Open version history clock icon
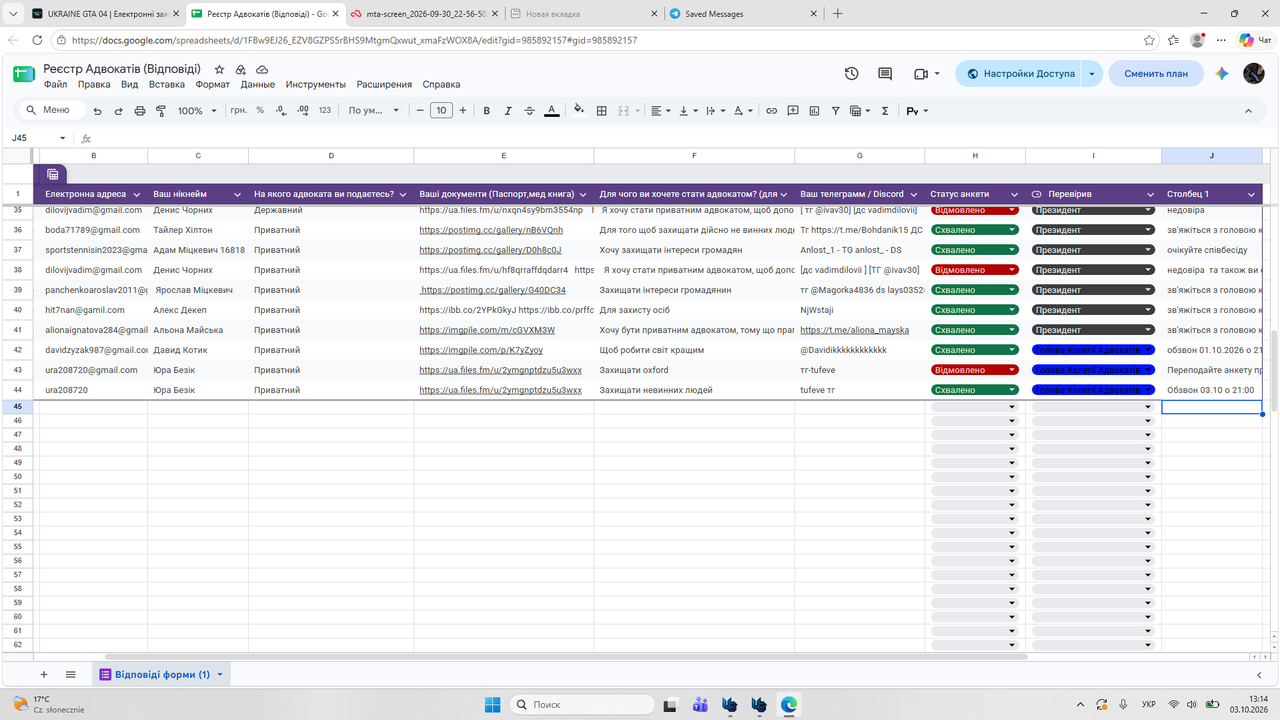This screenshot has width=1280, height=720. point(851,74)
